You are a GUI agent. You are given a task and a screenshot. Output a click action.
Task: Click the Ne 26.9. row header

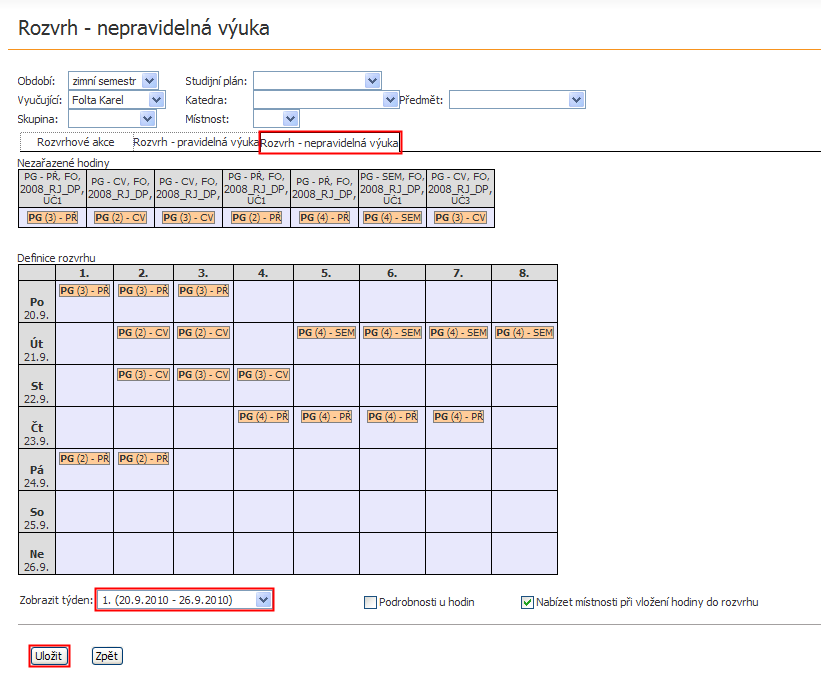[37, 553]
